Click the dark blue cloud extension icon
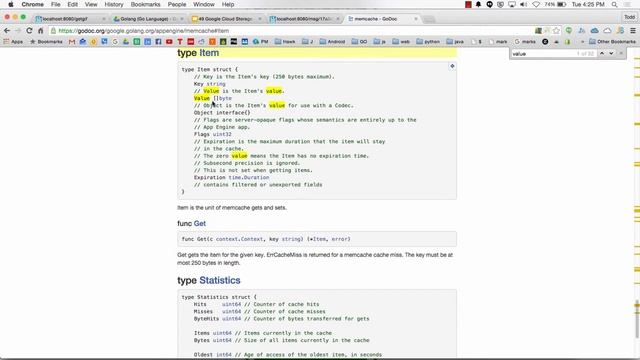640x360 pixels. [595, 31]
